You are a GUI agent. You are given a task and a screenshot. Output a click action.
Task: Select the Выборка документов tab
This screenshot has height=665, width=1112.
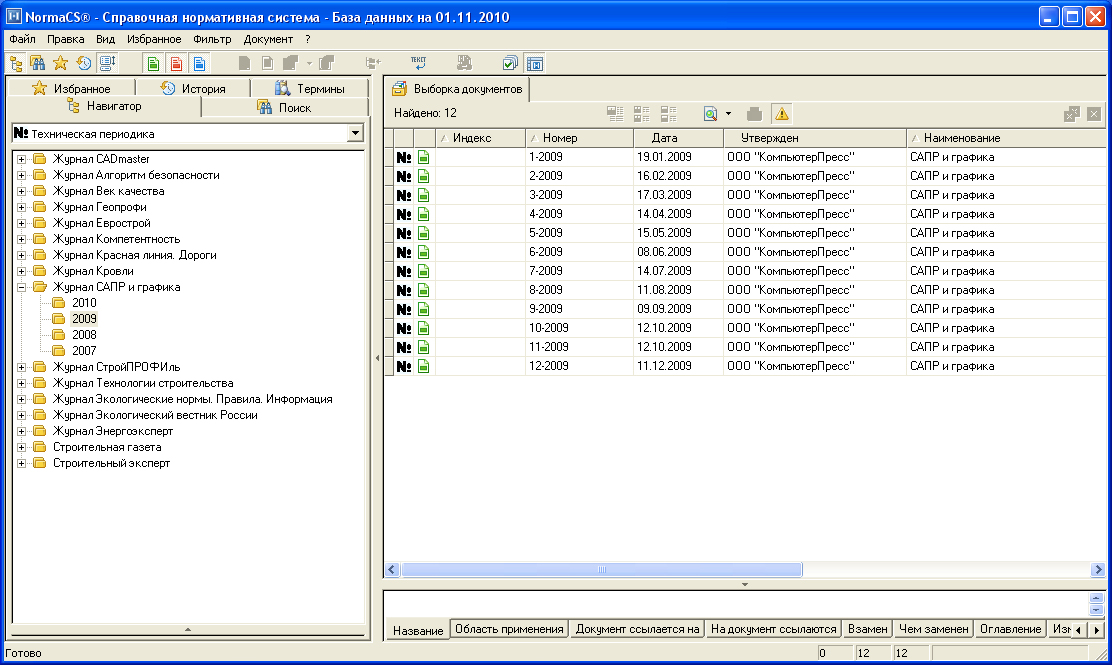[457, 89]
